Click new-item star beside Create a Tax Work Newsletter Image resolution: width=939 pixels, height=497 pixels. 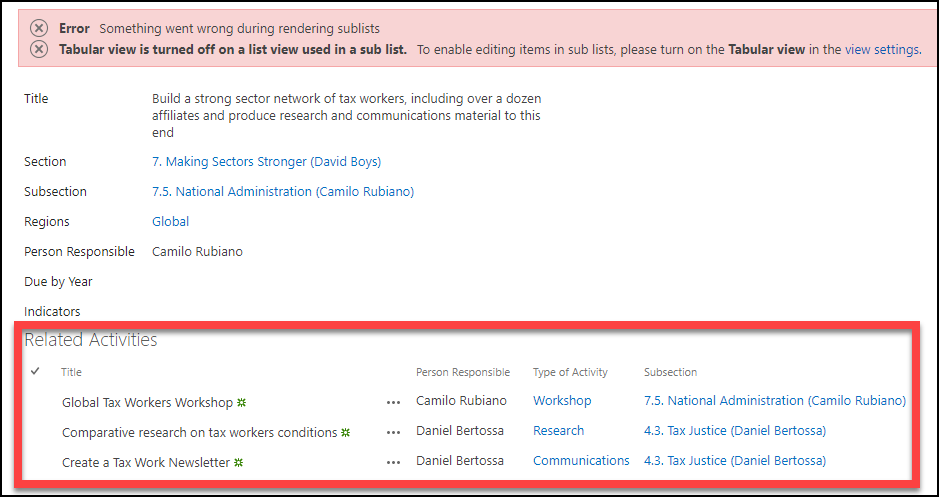[x=239, y=462]
